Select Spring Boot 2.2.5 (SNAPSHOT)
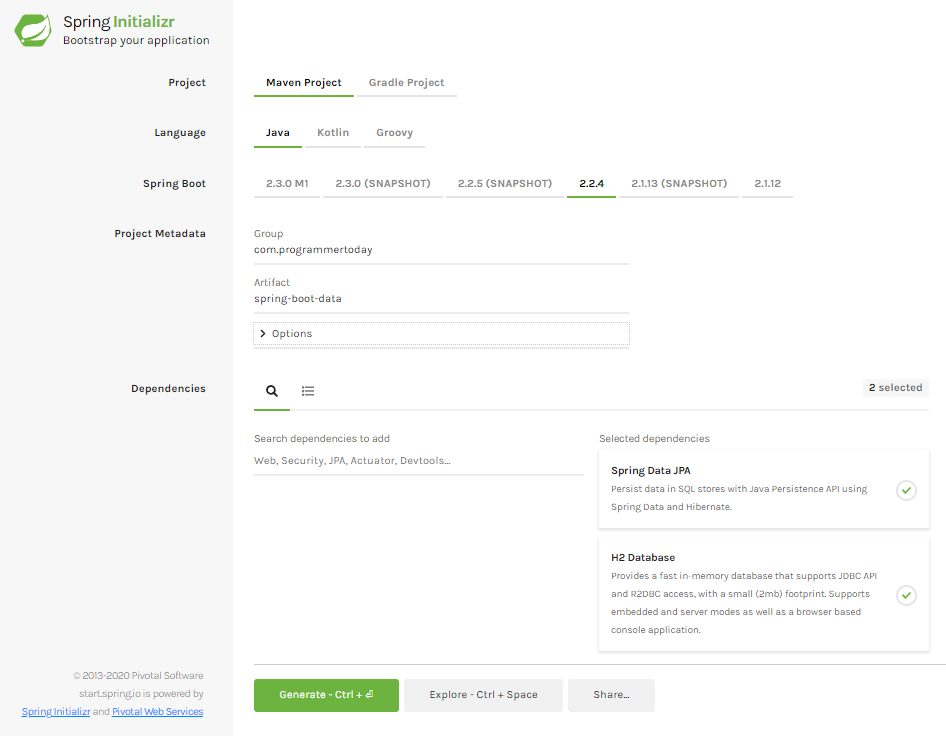946x736 pixels. [505, 183]
